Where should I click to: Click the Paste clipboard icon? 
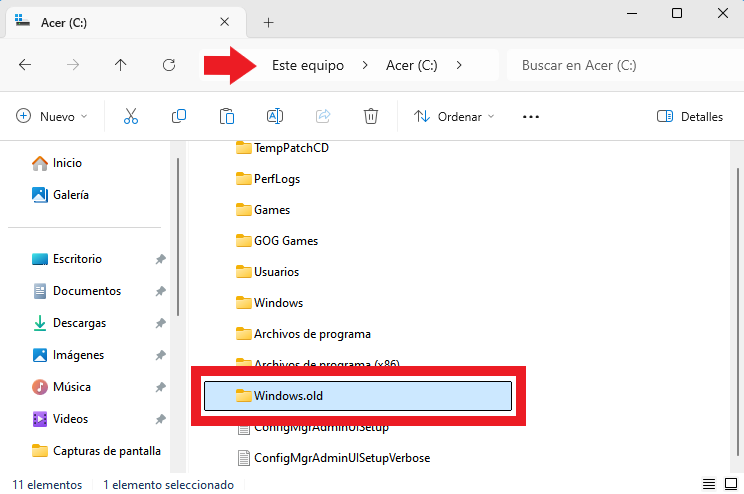pos(227,116)
